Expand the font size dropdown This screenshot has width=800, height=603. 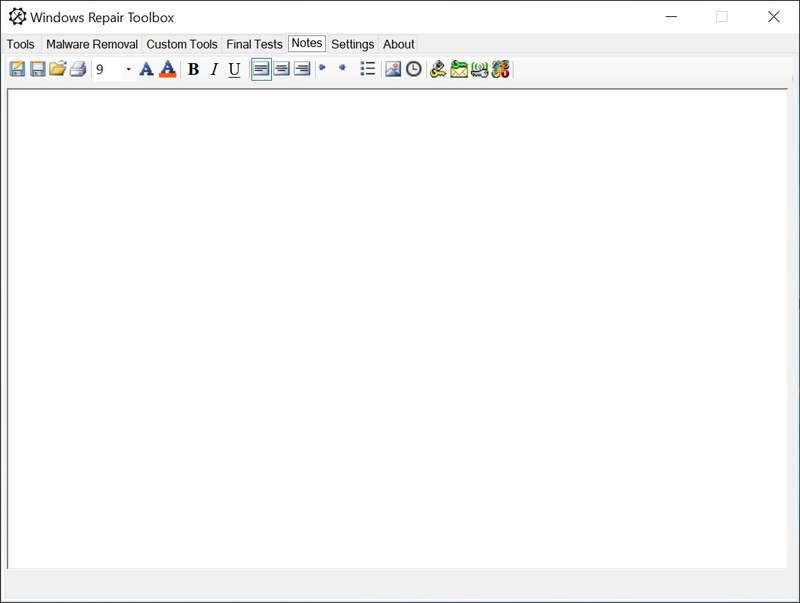coord(128,70)
